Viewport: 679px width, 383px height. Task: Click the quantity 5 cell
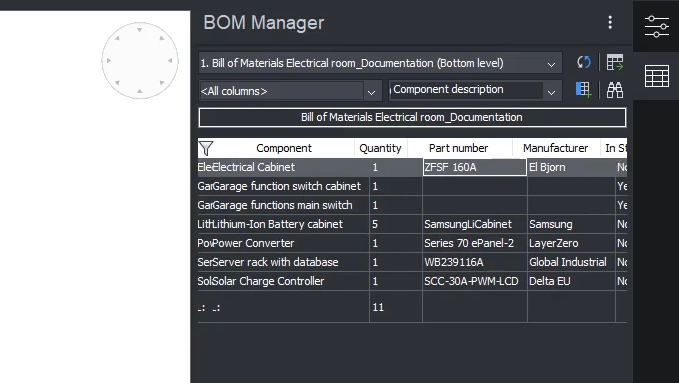[x=396, y=224]
